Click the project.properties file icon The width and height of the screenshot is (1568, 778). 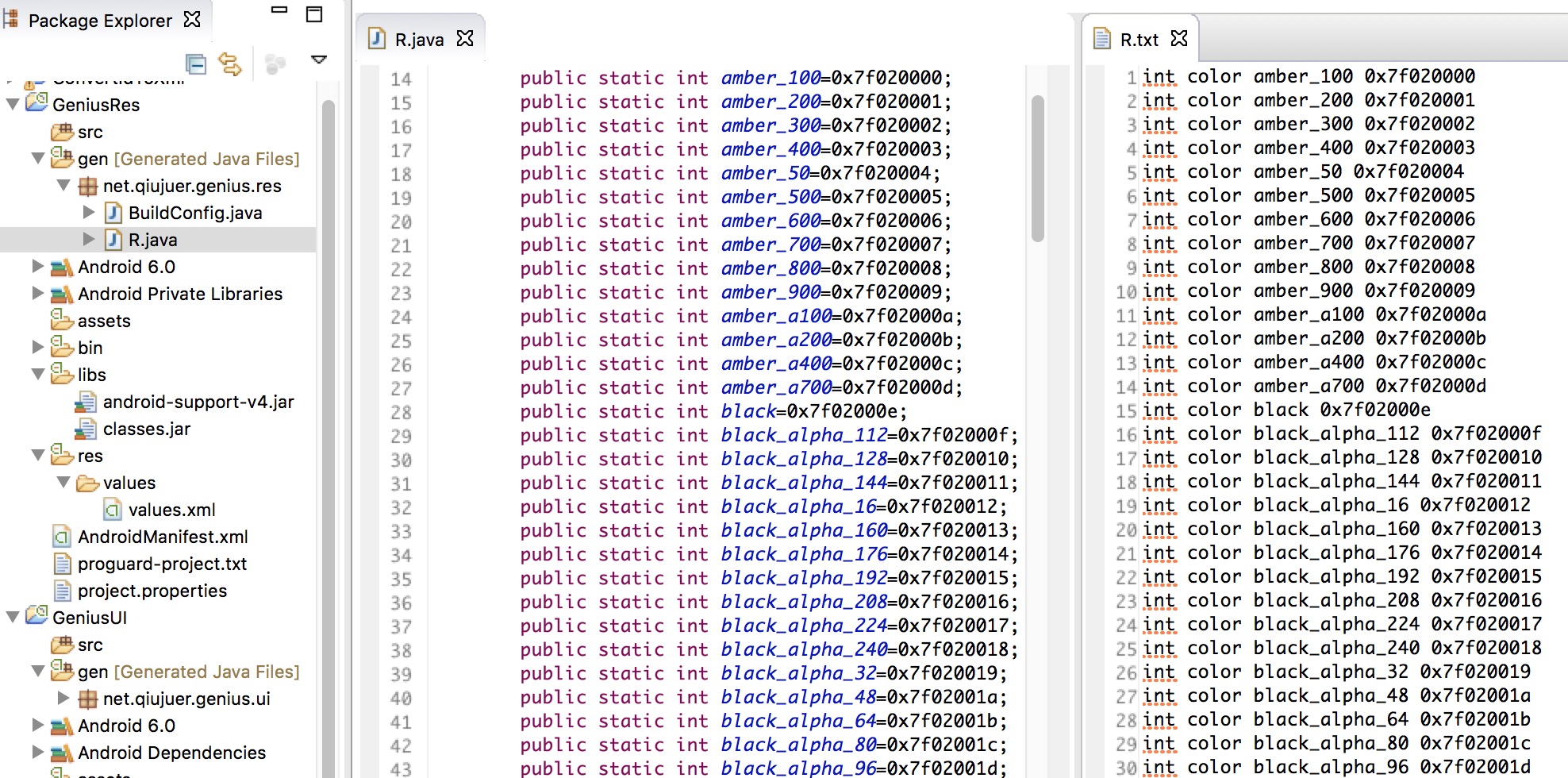[x=62, y=591]
